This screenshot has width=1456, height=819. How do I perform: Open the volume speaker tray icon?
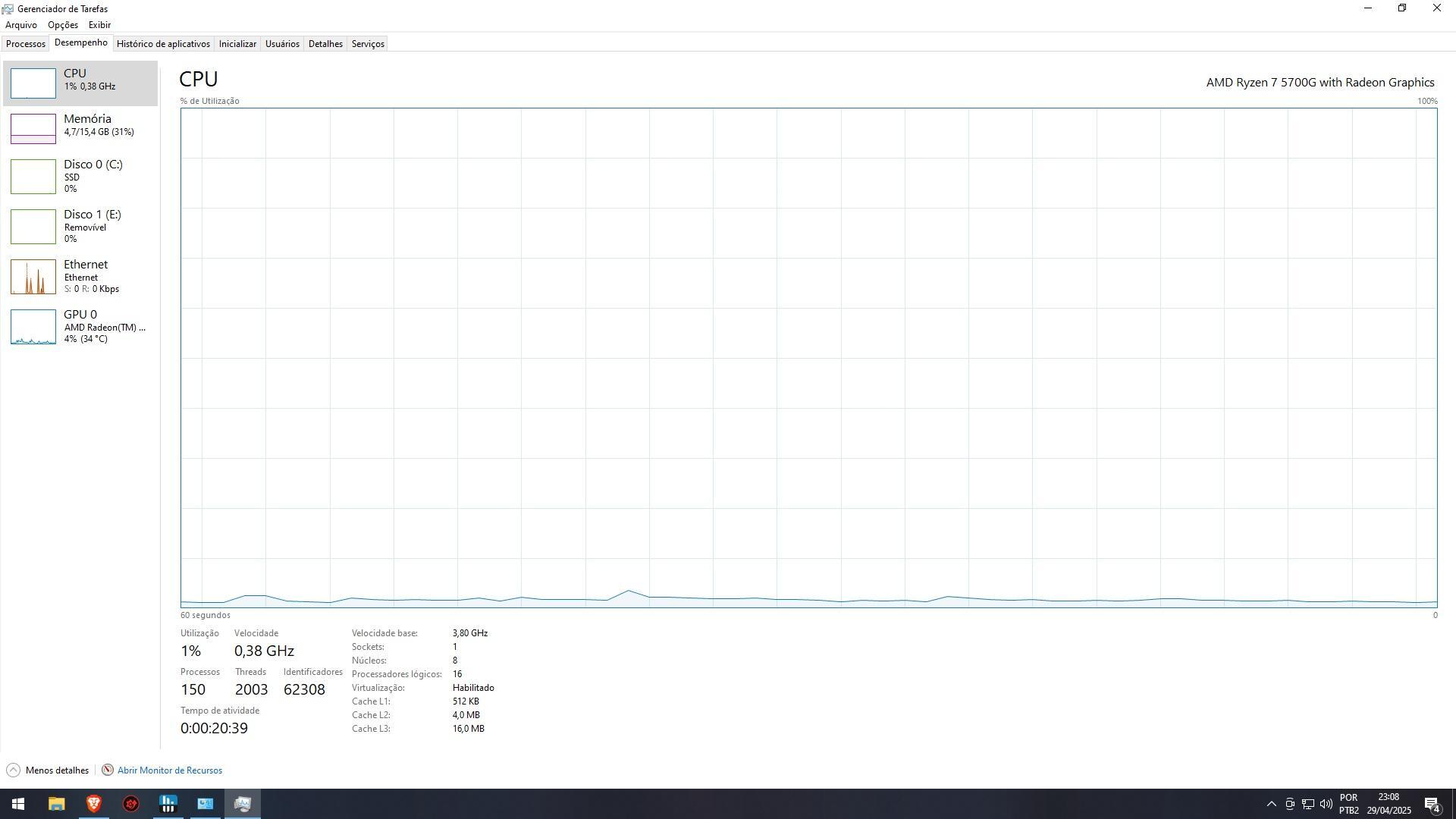(x=1326, y=804)
